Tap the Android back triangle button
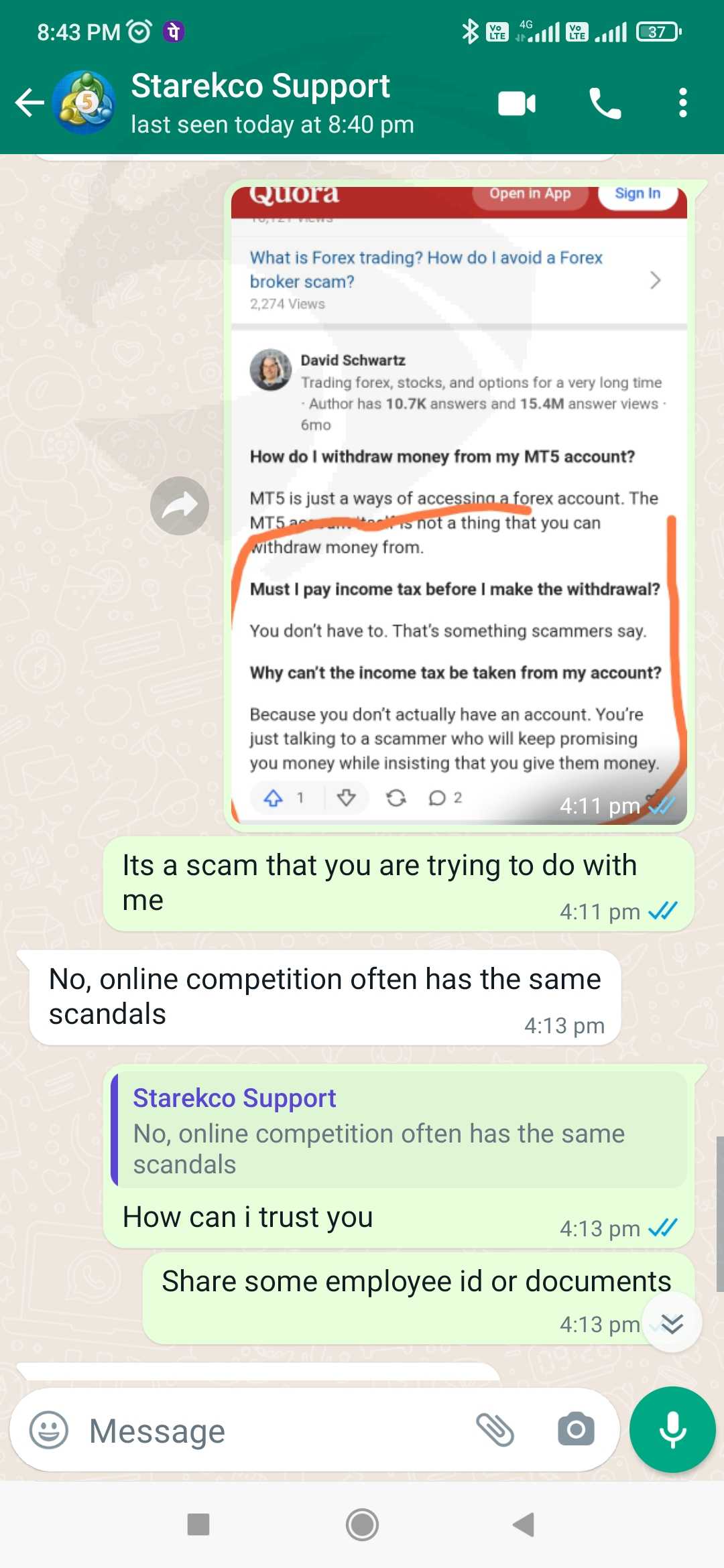 click(524, 1524)
